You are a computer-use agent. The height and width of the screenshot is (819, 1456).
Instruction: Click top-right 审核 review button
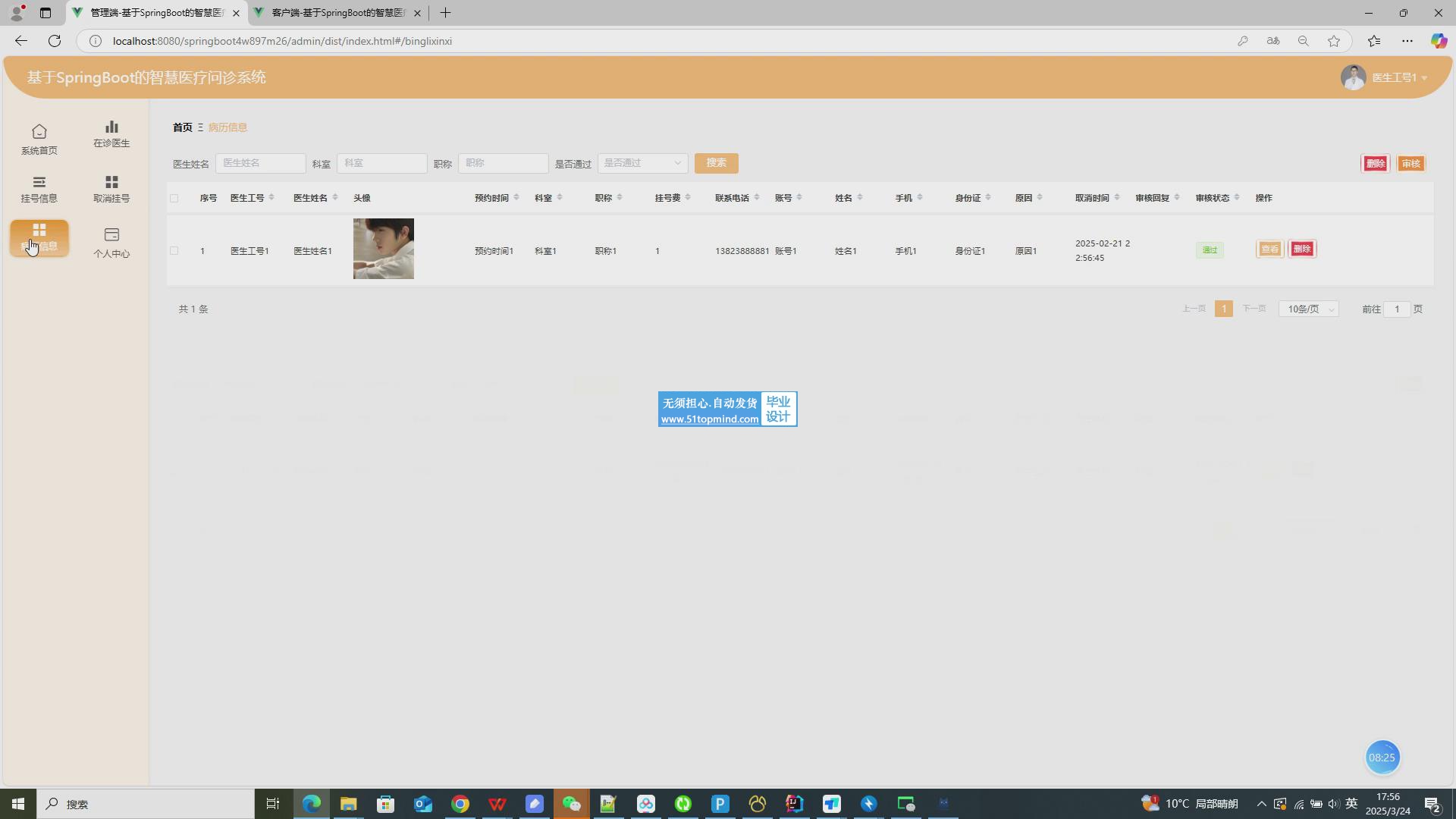pos(1410,164)
